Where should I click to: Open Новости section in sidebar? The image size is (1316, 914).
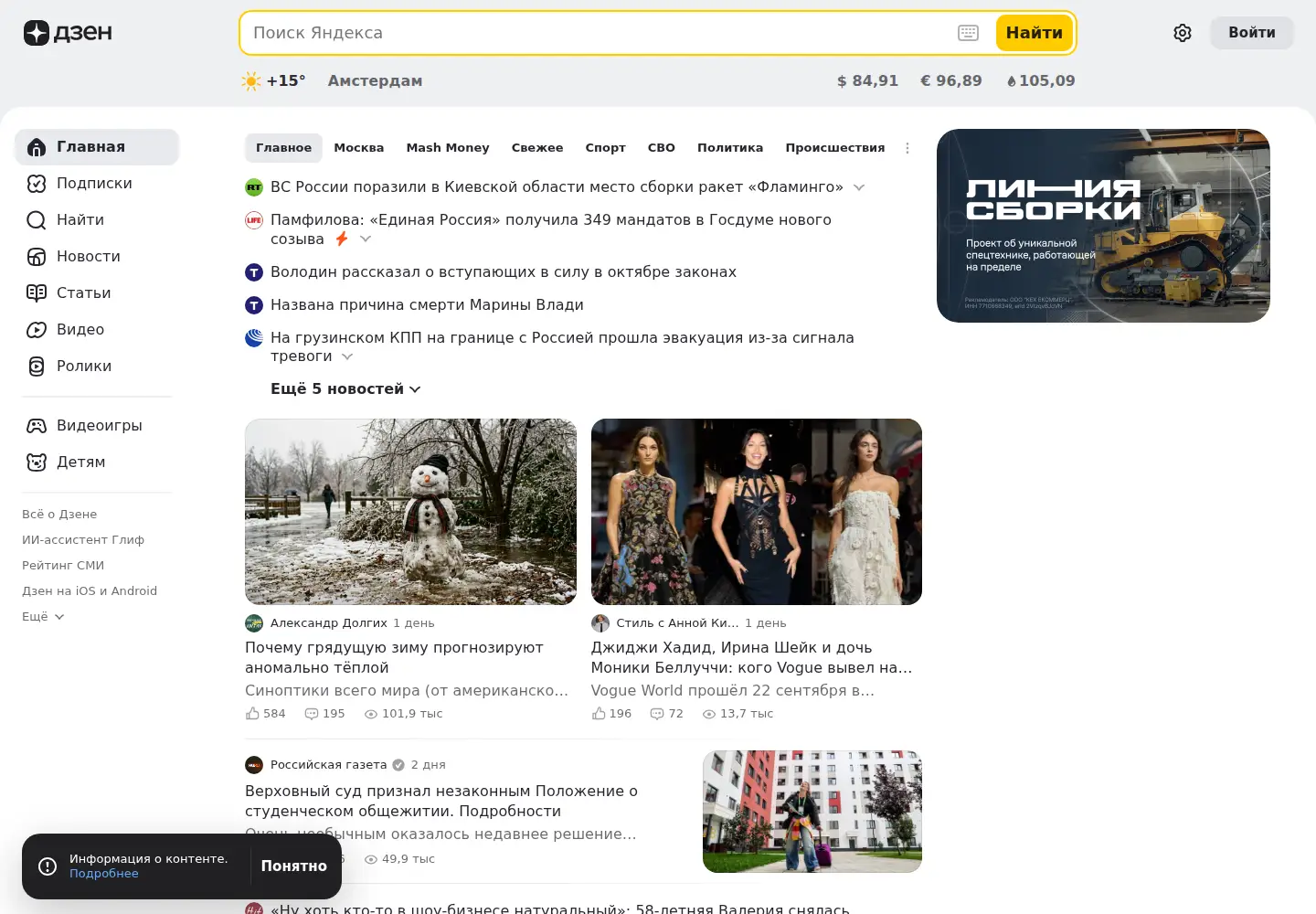(x=97, y=257)
